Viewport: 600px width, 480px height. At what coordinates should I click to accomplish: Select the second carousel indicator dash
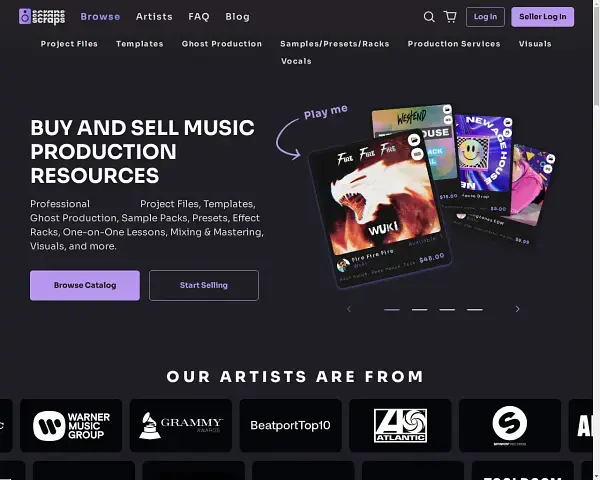pyautogui.click(x=419, y=309)
